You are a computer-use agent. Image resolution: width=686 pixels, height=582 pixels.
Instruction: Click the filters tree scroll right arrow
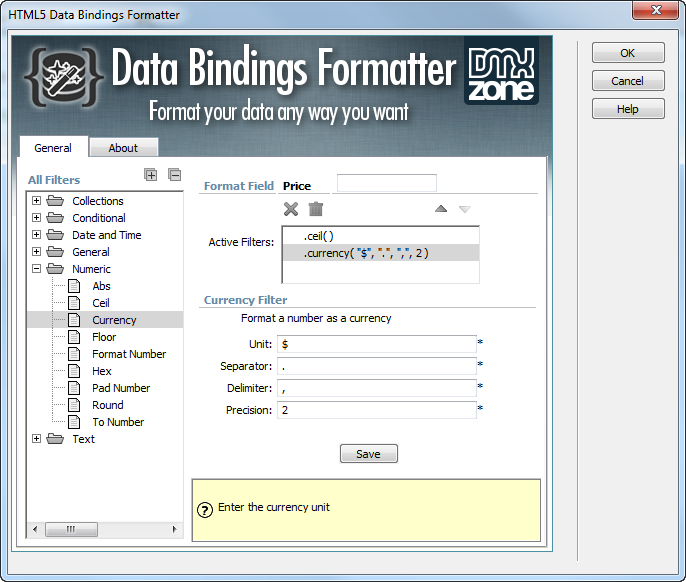(x=175, y=529)
